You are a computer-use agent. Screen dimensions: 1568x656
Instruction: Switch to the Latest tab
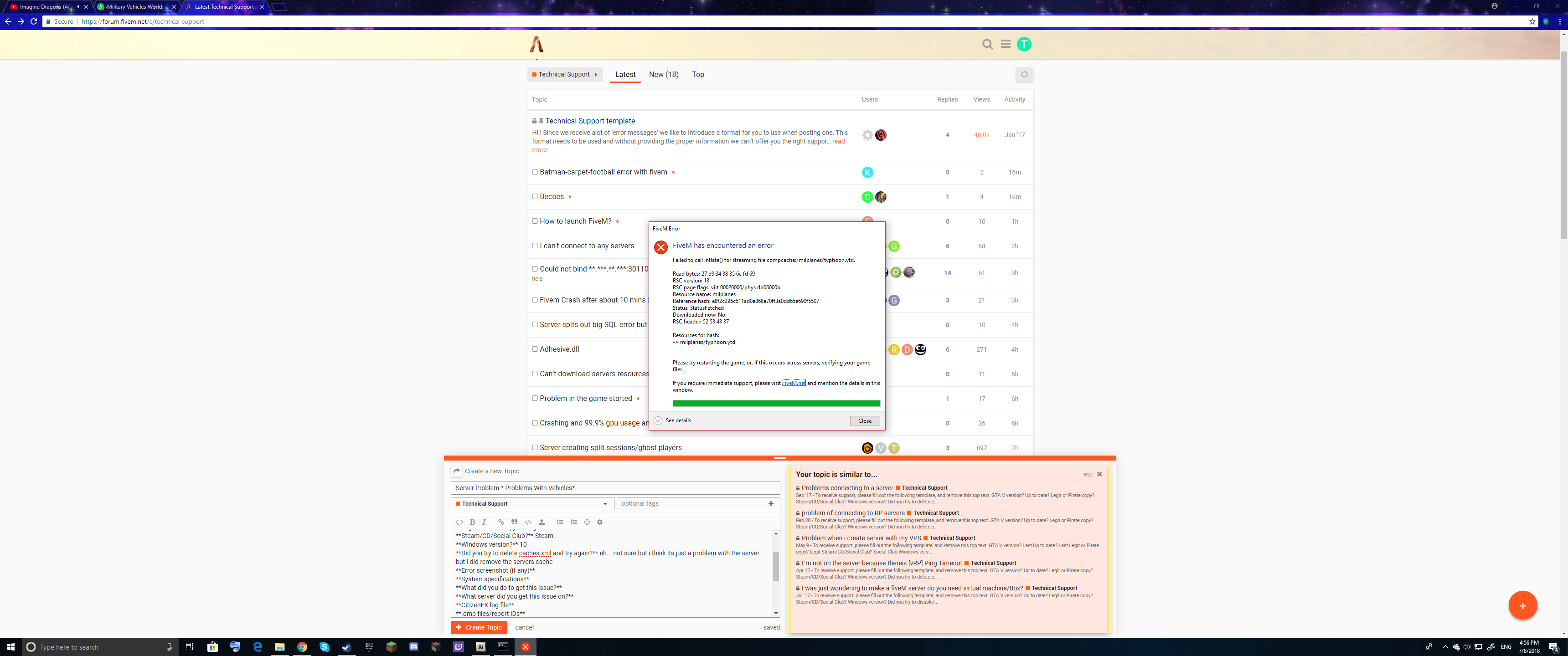[x=625, y=74]
